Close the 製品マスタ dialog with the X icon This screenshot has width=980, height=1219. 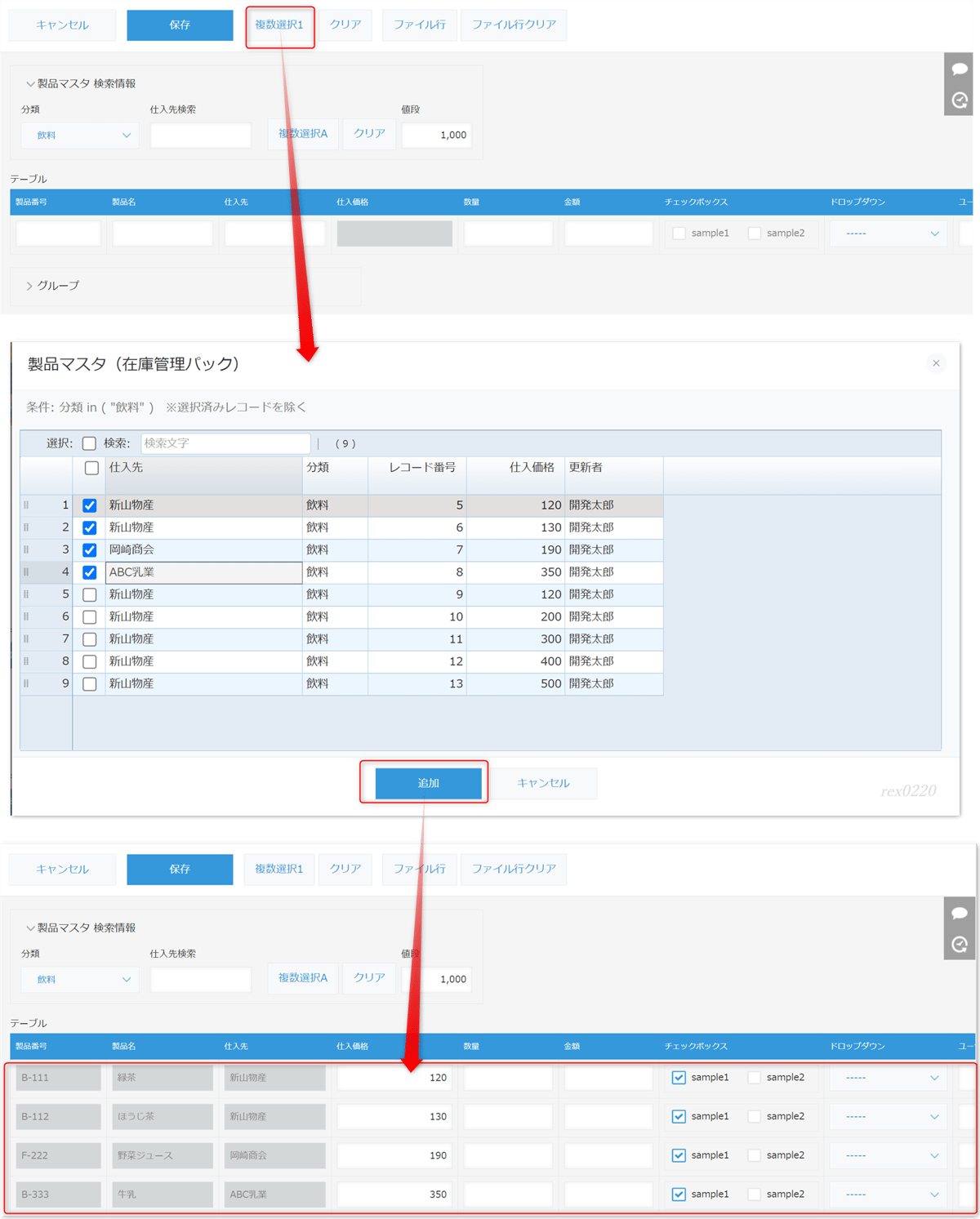[936, 363]
